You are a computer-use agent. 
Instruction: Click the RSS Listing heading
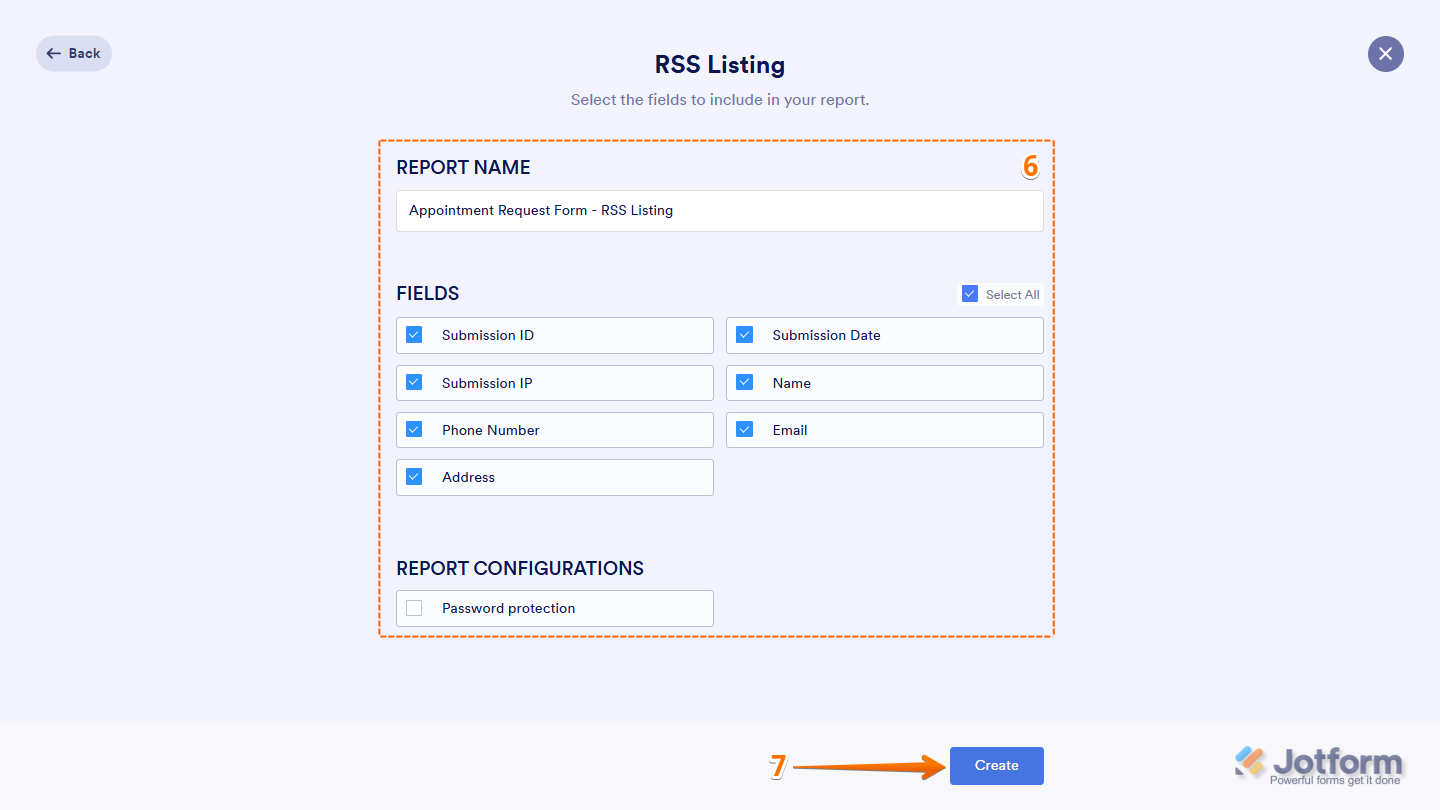pyautogui.click(x=719, y=65)
